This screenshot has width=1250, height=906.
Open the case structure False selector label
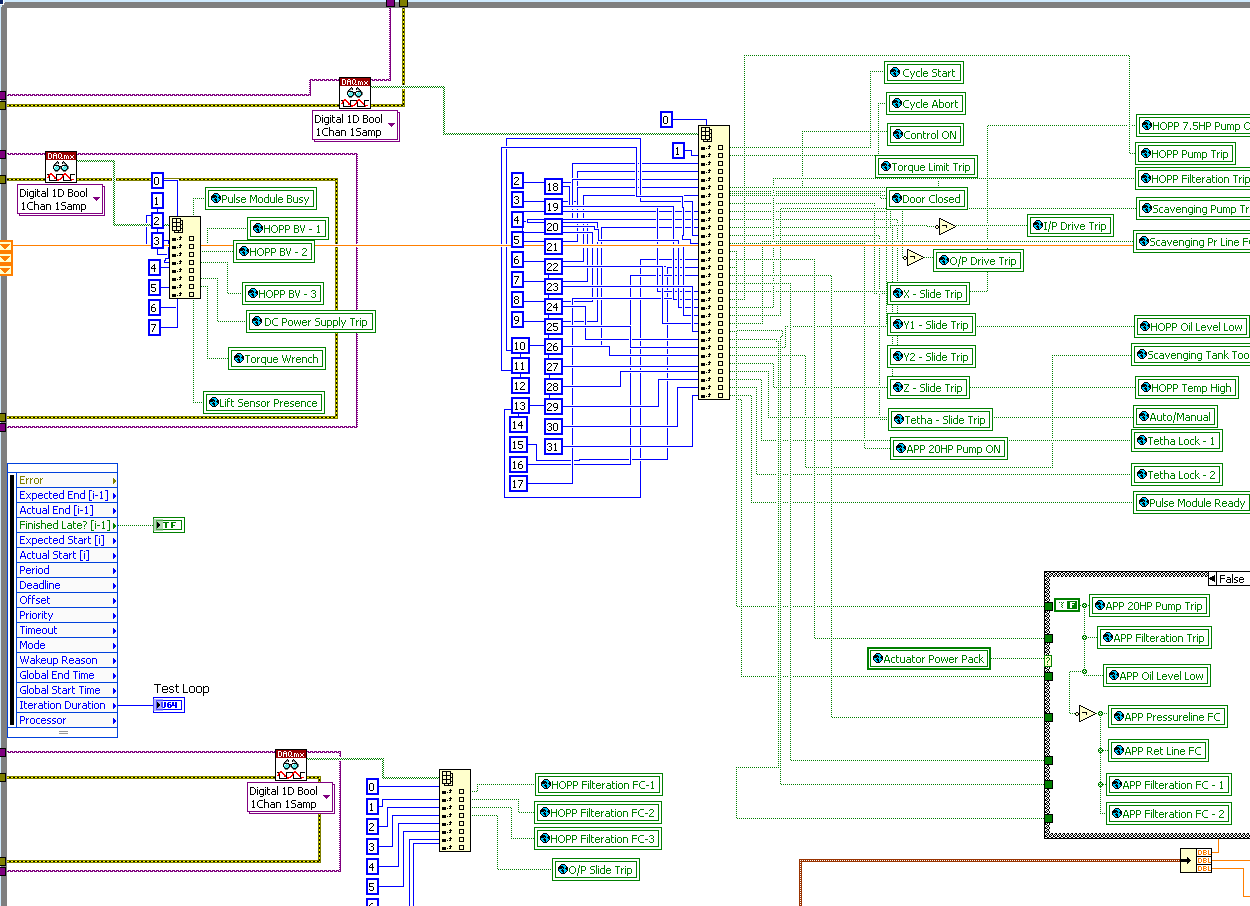click(1232, 579)
